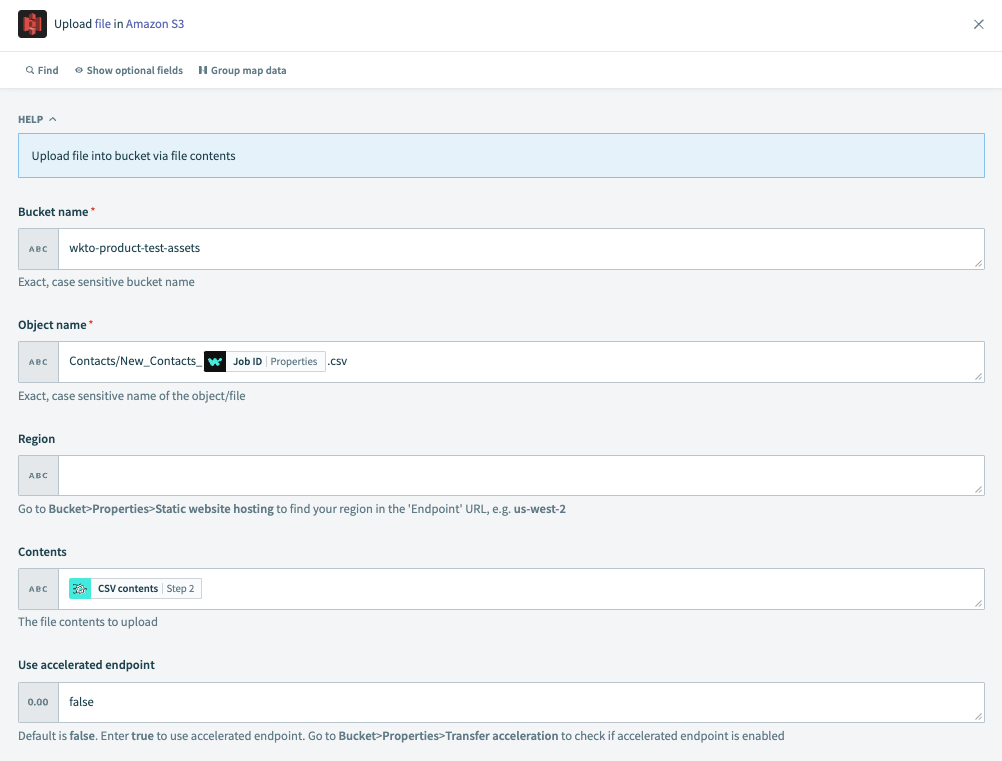Click the Bucket name input field
The height and width of the screenshot is (761, 1002).
(520, 249)
